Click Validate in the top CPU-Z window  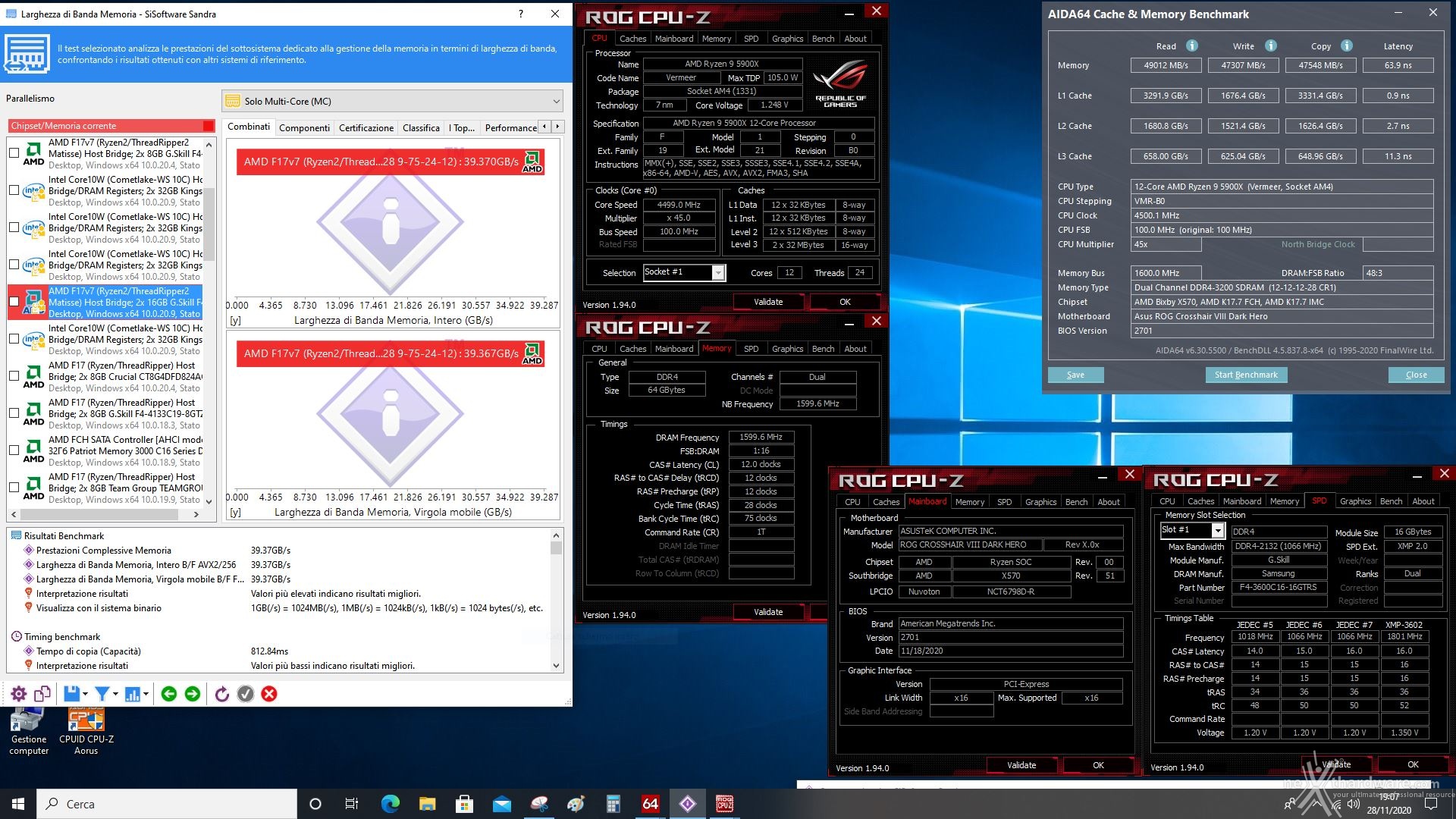pos(767,302)
